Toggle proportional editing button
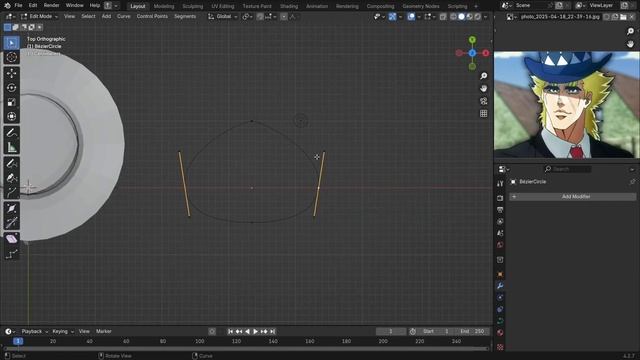 click(284, 17)
